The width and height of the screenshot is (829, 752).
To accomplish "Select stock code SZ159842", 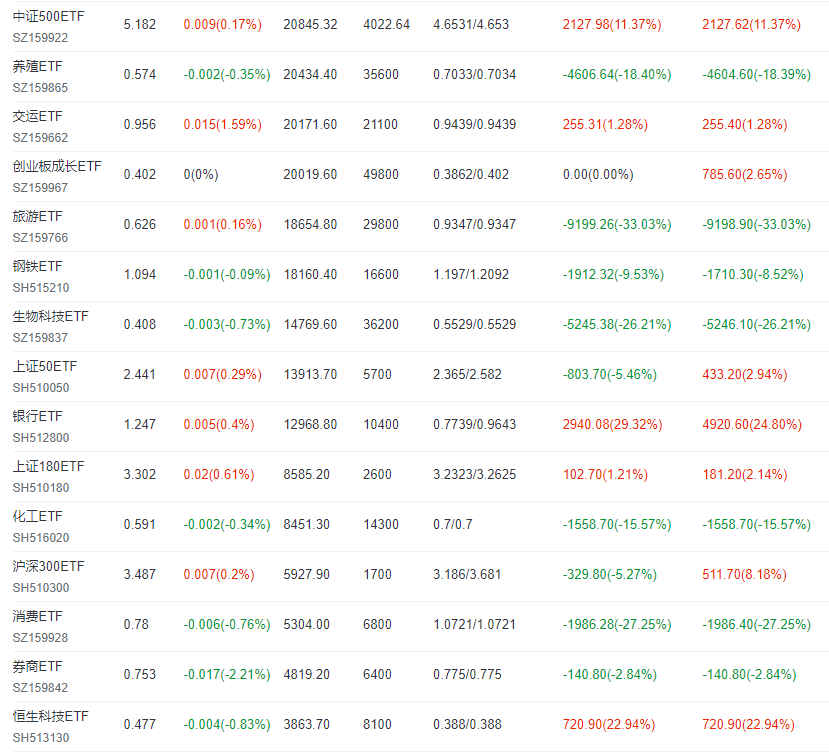I will 40,687.
